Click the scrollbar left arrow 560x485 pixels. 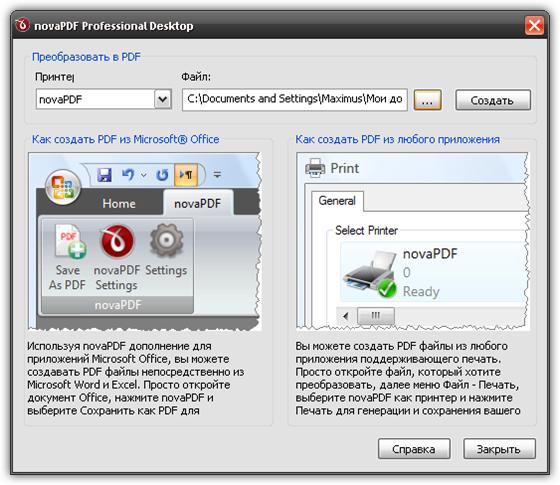point(345,316)
